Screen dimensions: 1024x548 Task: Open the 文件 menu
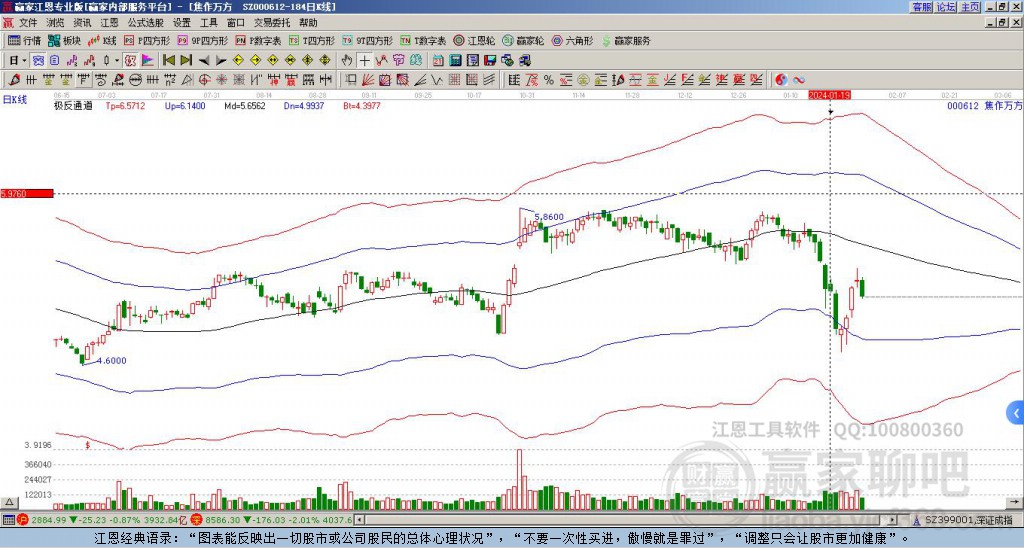point(28,23)
